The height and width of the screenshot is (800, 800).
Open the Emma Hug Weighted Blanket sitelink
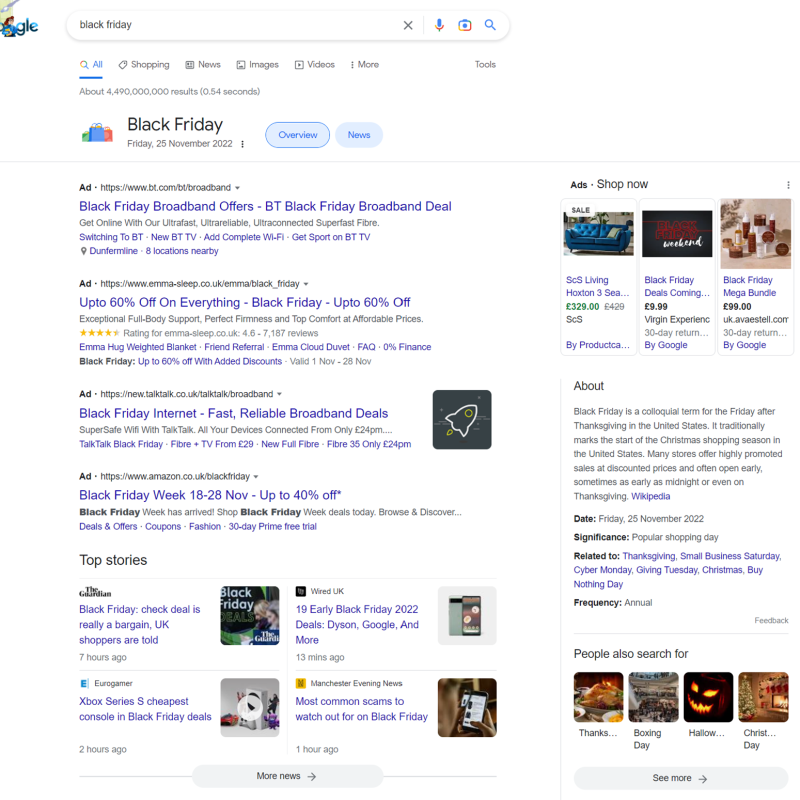[138, 347]
